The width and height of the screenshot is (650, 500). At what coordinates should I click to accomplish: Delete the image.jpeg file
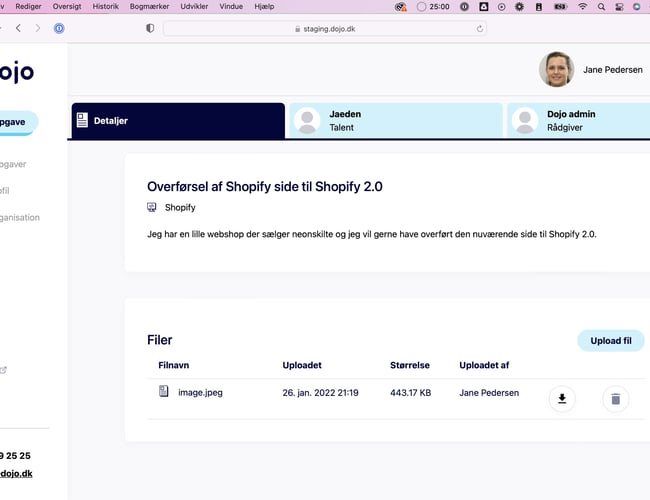(x=615, y=399)
